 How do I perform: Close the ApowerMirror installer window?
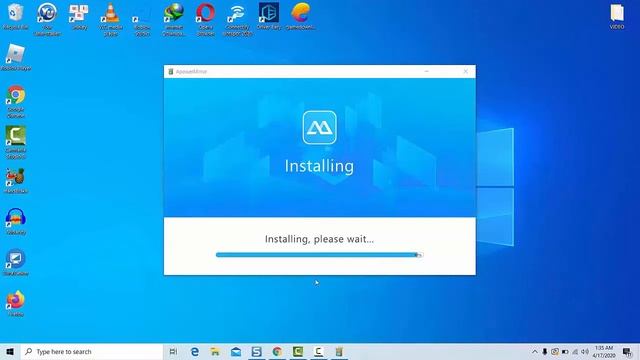click(x=466, y=71)
